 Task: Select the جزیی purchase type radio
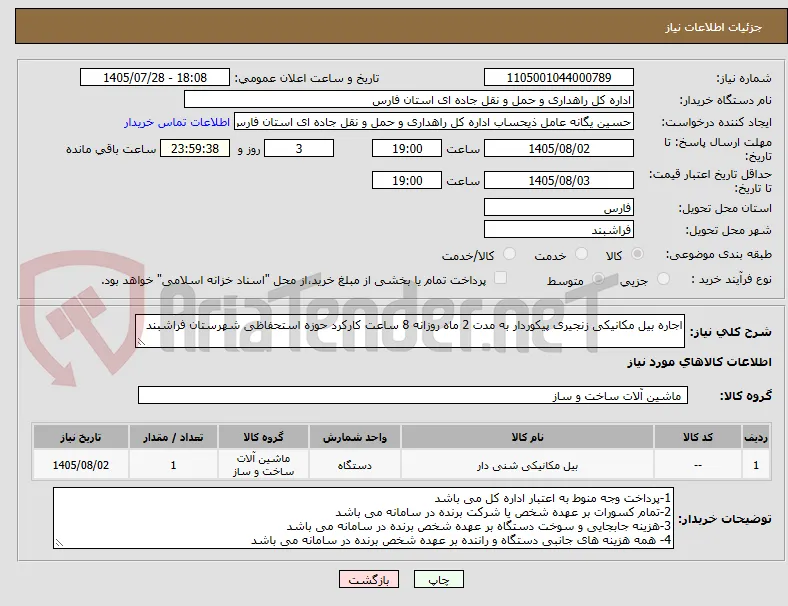[663, 279]
